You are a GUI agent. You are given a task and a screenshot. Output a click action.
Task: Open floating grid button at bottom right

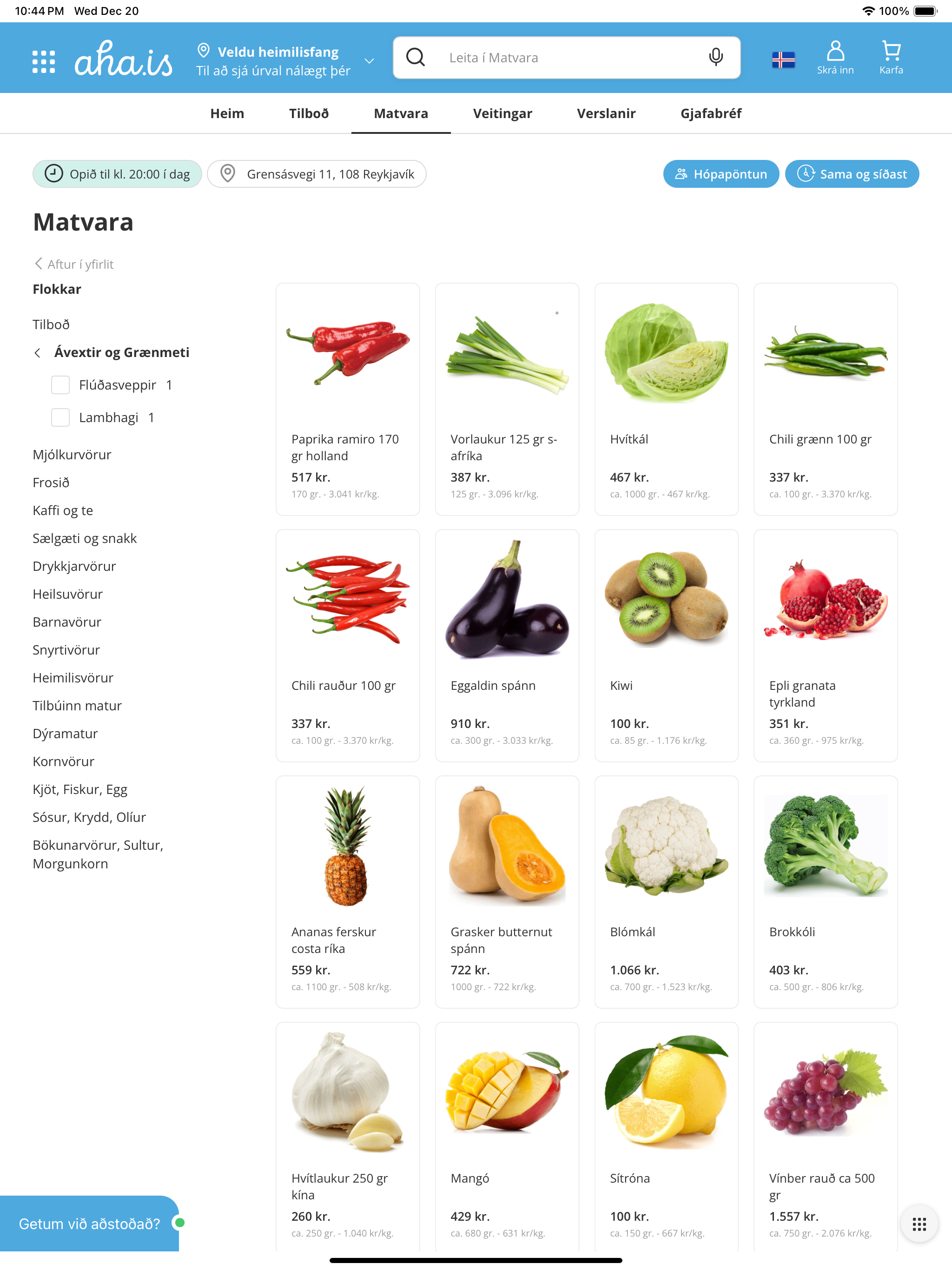(919, 1224)
